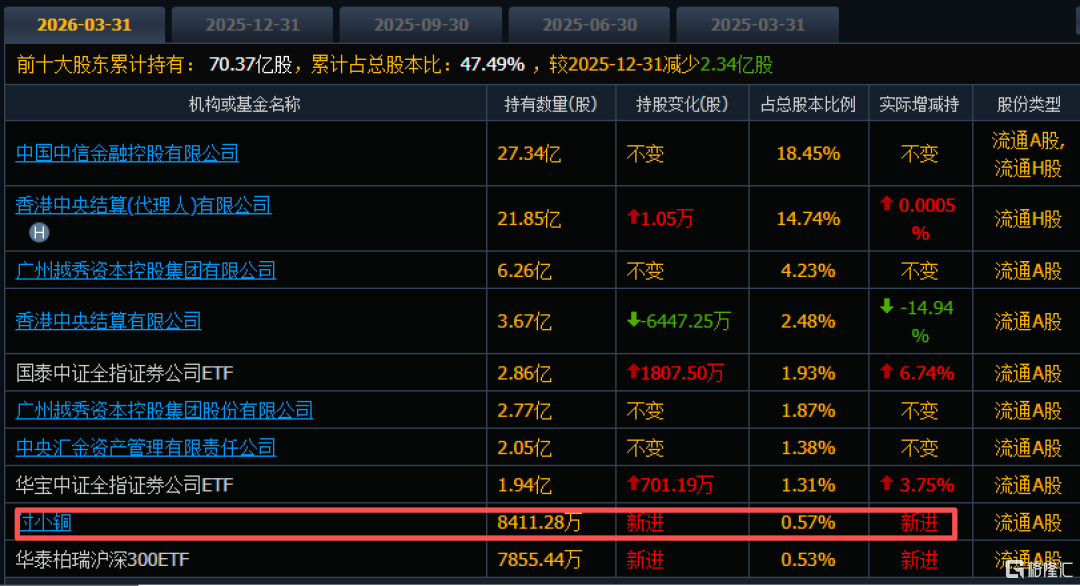Click the 4.23% ratio cell

pyautogui.click(x=808, y=270)
